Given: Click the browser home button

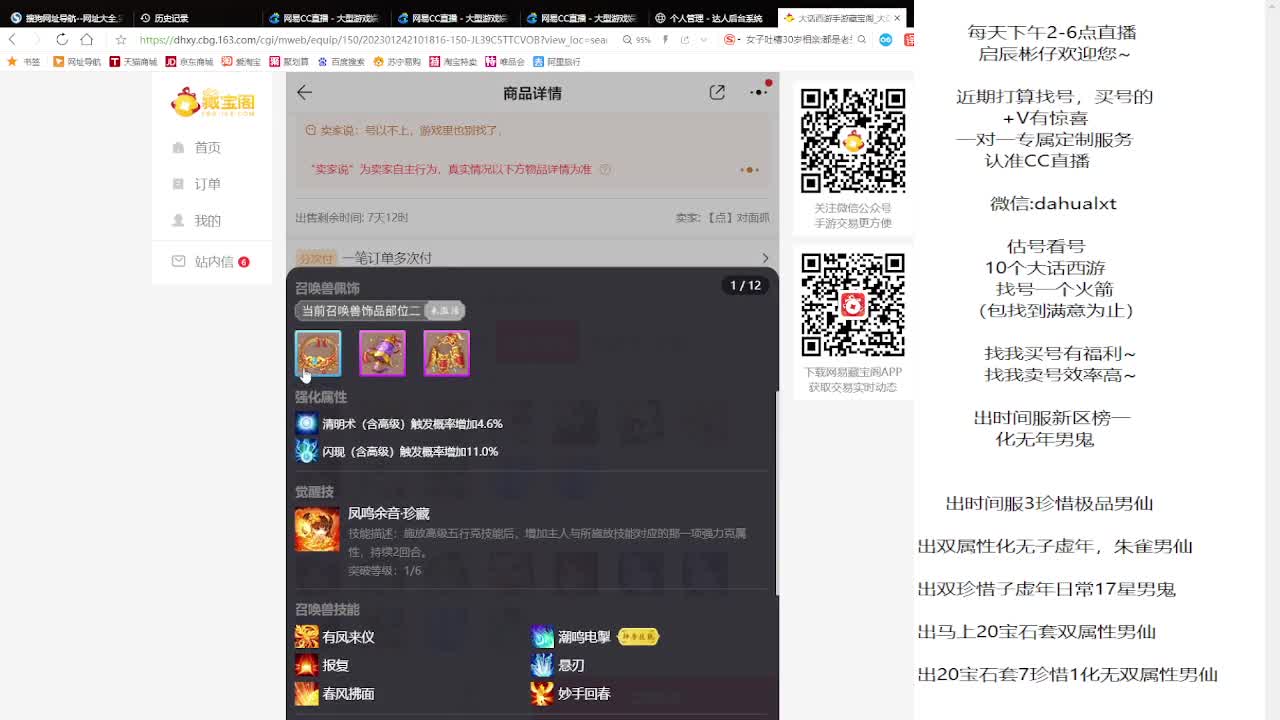Looking at the screenshot, I should click(86, 39).
